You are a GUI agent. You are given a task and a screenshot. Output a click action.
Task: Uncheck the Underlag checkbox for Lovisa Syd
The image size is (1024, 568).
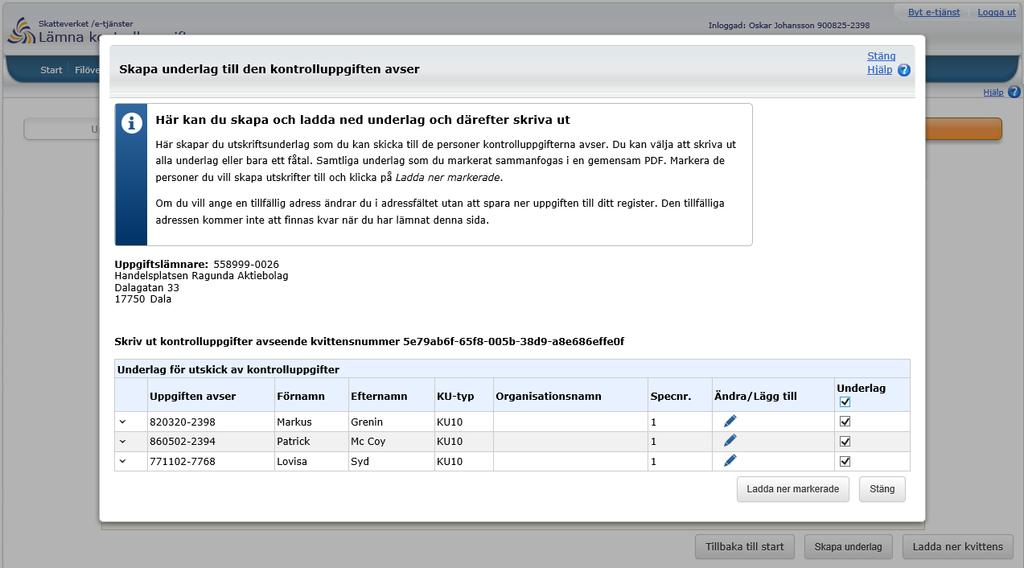844,461
